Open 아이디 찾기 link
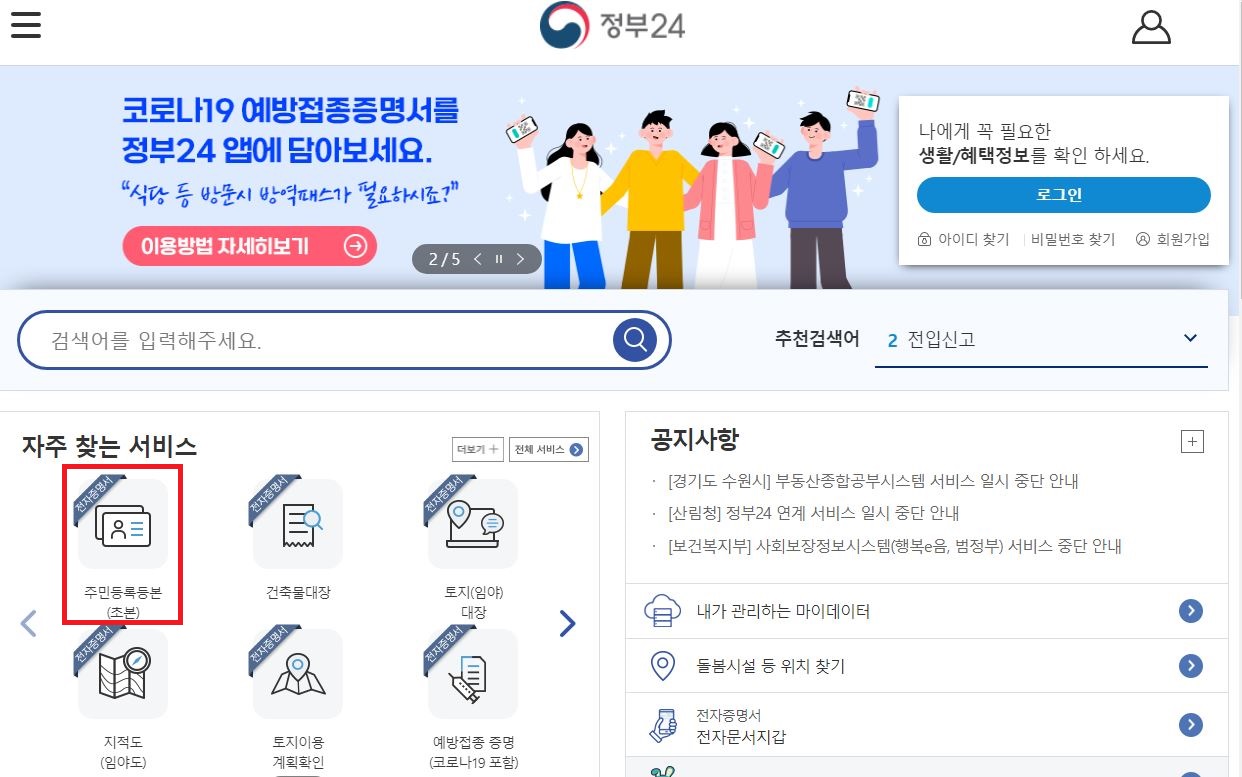This screenshot has height=777, width=1242. click(x=964, y=240)
